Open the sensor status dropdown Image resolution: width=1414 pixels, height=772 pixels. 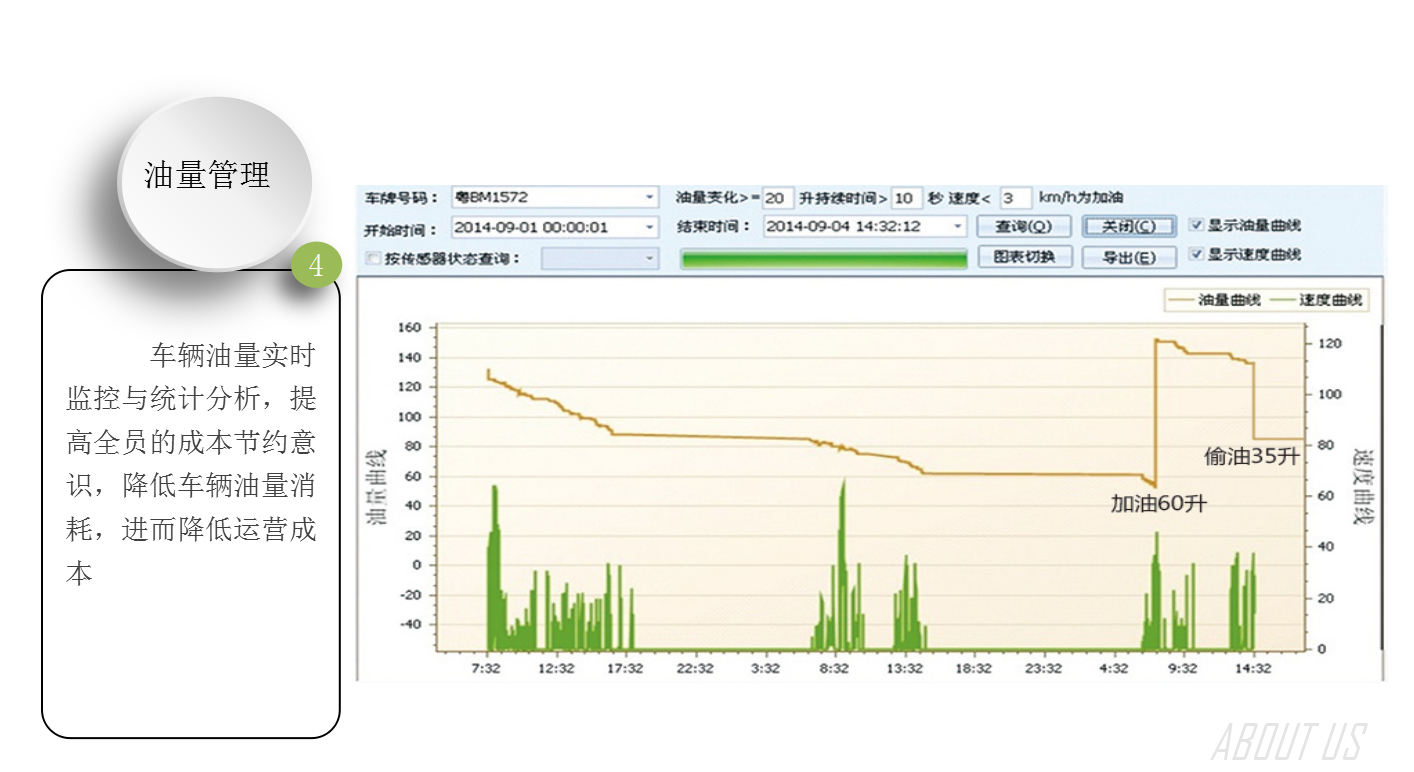(x=650, y=259)
